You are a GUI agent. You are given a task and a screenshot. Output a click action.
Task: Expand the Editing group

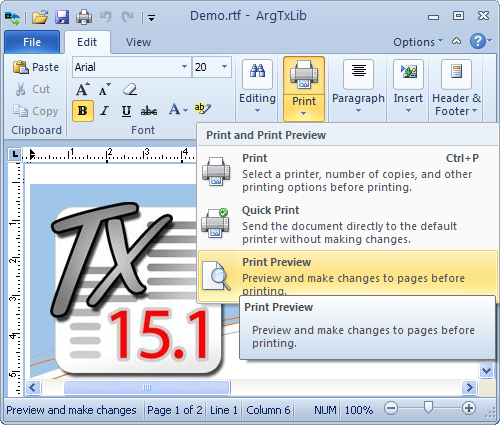click(257, 87)
